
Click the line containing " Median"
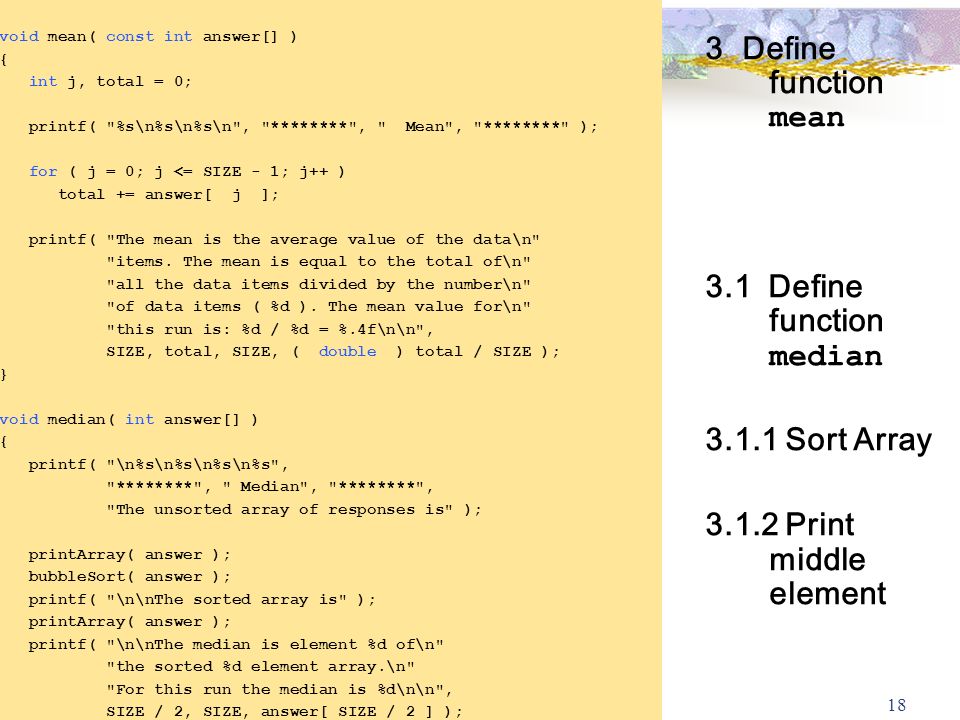270,487
